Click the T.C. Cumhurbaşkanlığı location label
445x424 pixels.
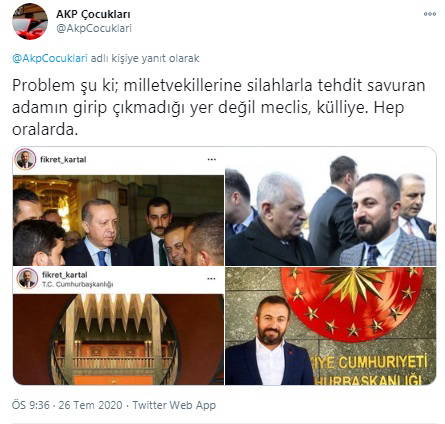tap(78, 284)
